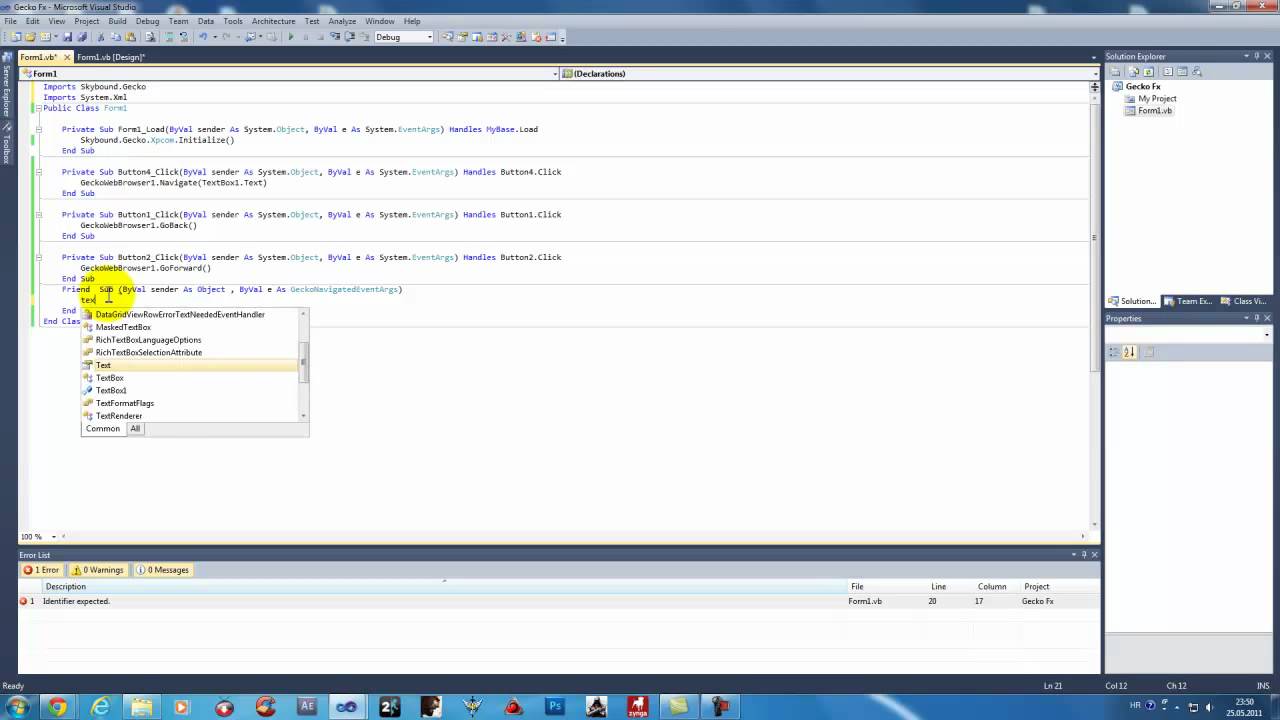Click the Refresh icon in Solution Explorer
Screen dimensions: 1280x720
(1148, 72)
